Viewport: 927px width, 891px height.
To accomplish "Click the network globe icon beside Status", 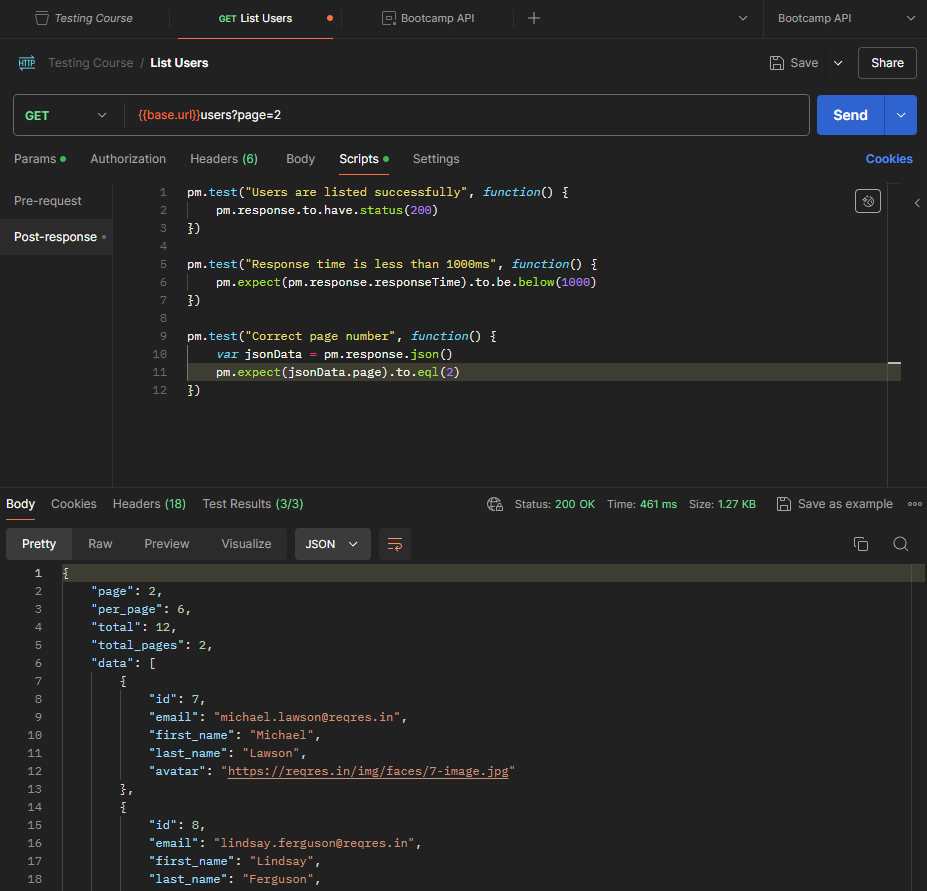I will point(494,504).
